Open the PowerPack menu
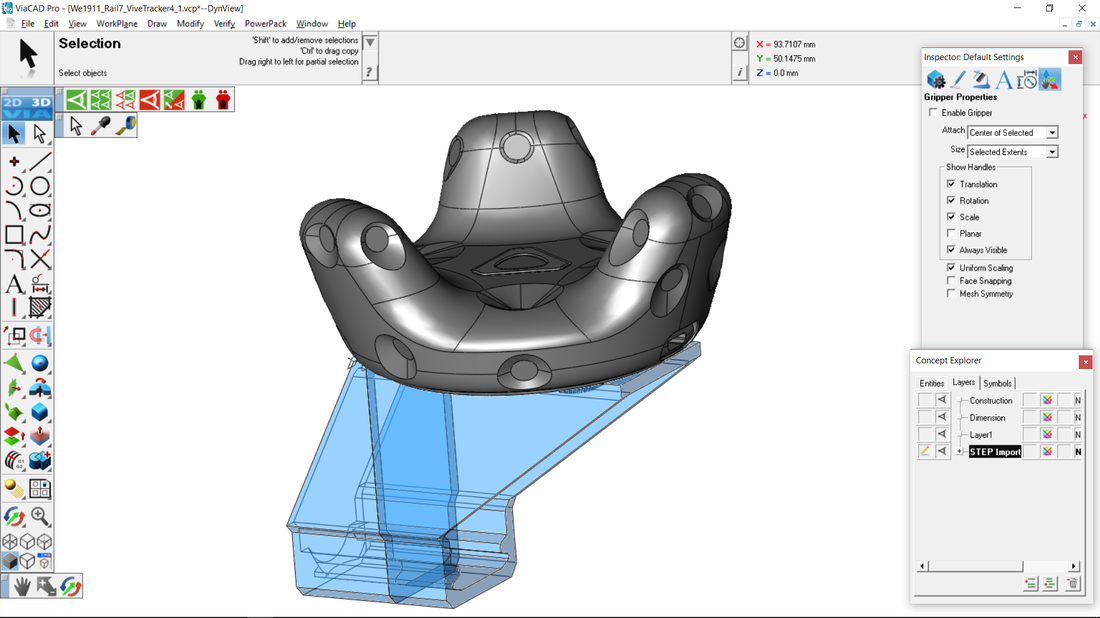The width and height of the screenshot is (1100, 618). point(265,23)
